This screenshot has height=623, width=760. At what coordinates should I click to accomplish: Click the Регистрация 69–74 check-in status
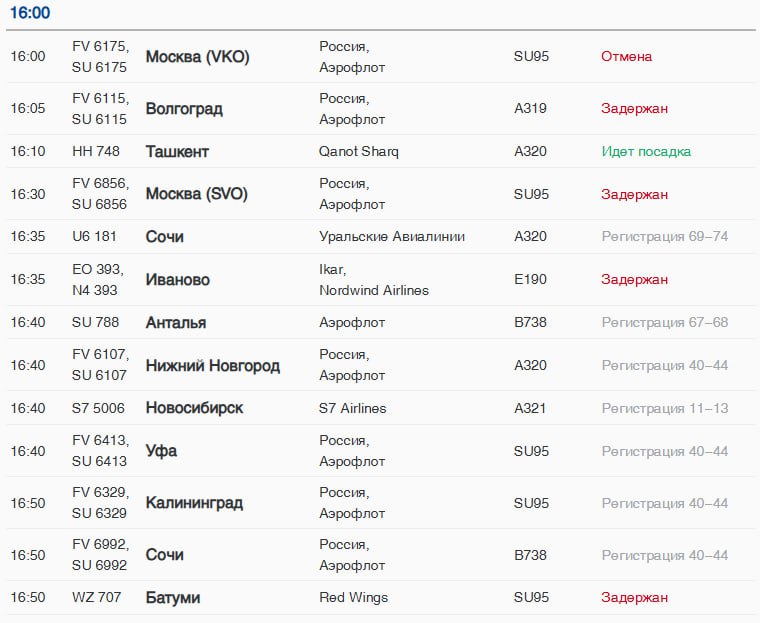point(665,237)
